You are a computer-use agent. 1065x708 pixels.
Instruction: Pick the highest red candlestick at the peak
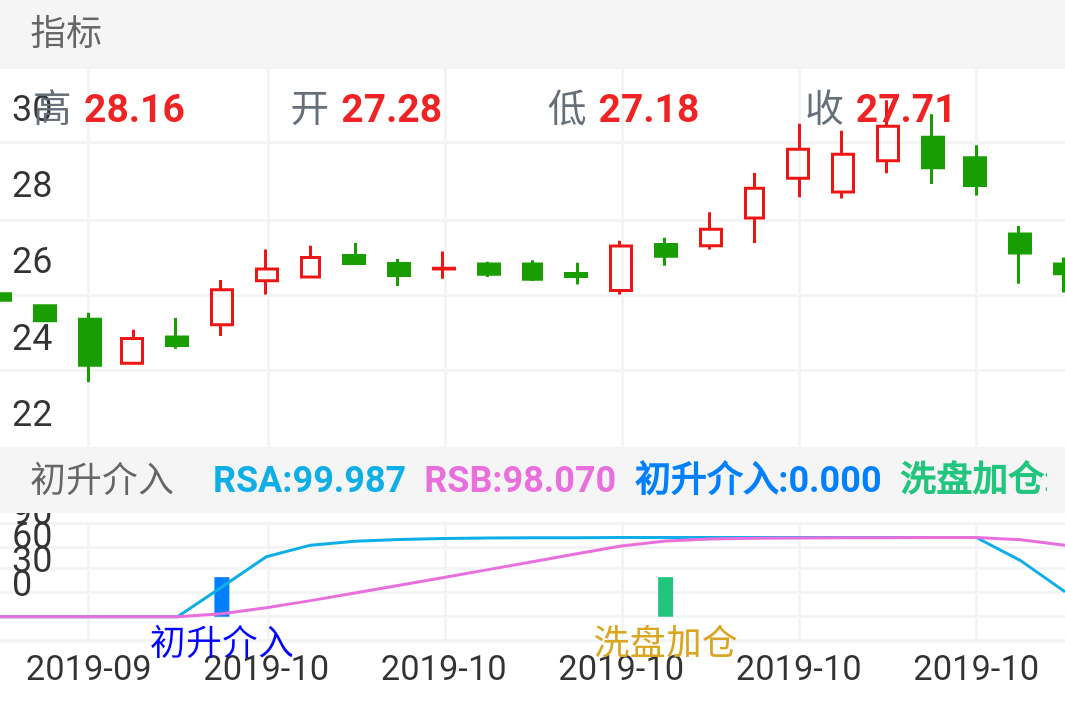[x=887, y=143]
